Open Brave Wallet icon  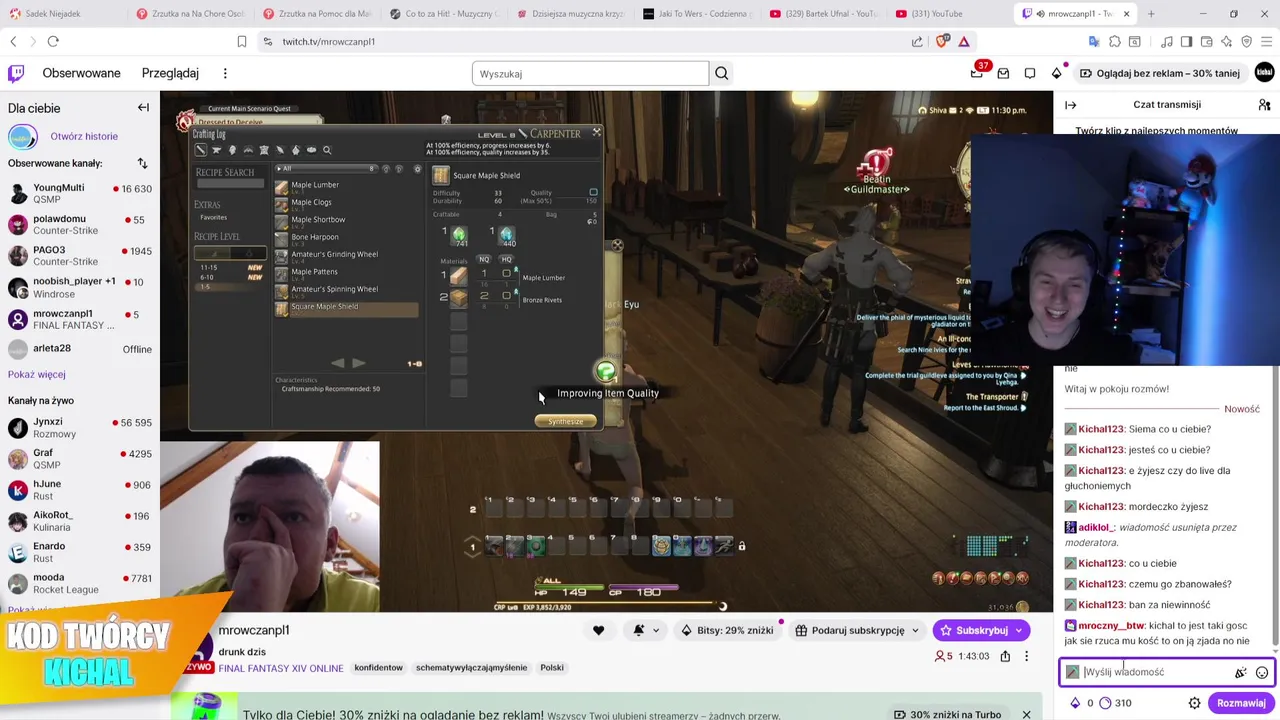click(x=1207, y=41)
